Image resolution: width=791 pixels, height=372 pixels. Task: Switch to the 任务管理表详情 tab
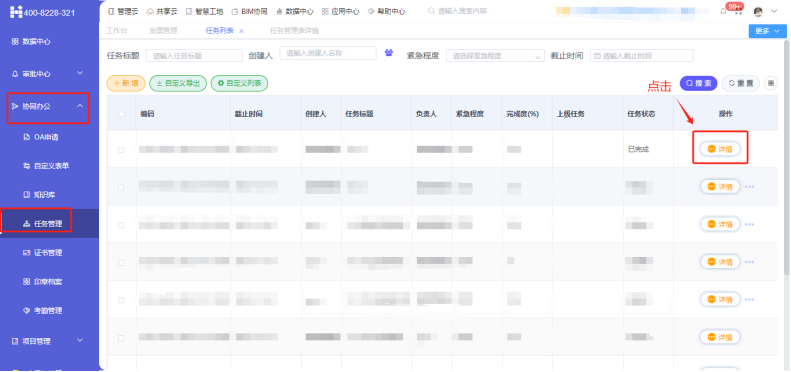click(x=295, y=31)
